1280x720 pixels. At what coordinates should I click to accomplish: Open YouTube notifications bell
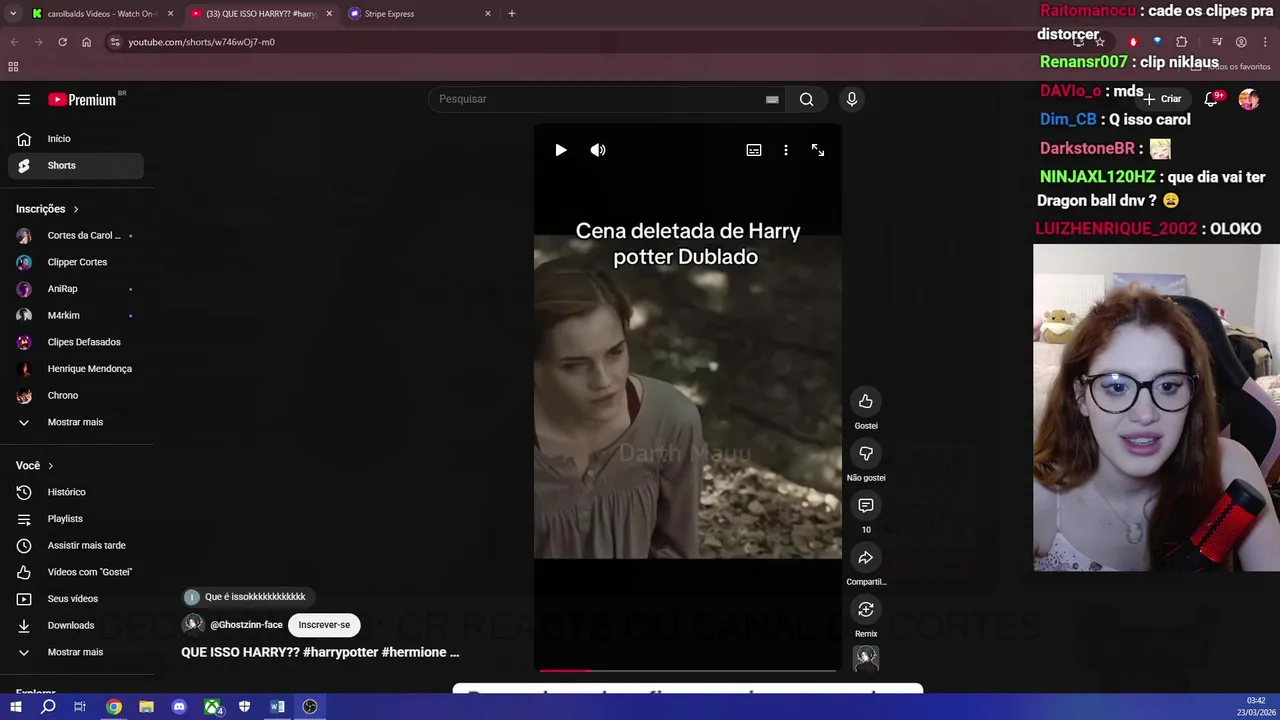click(x=1212, y=99)
